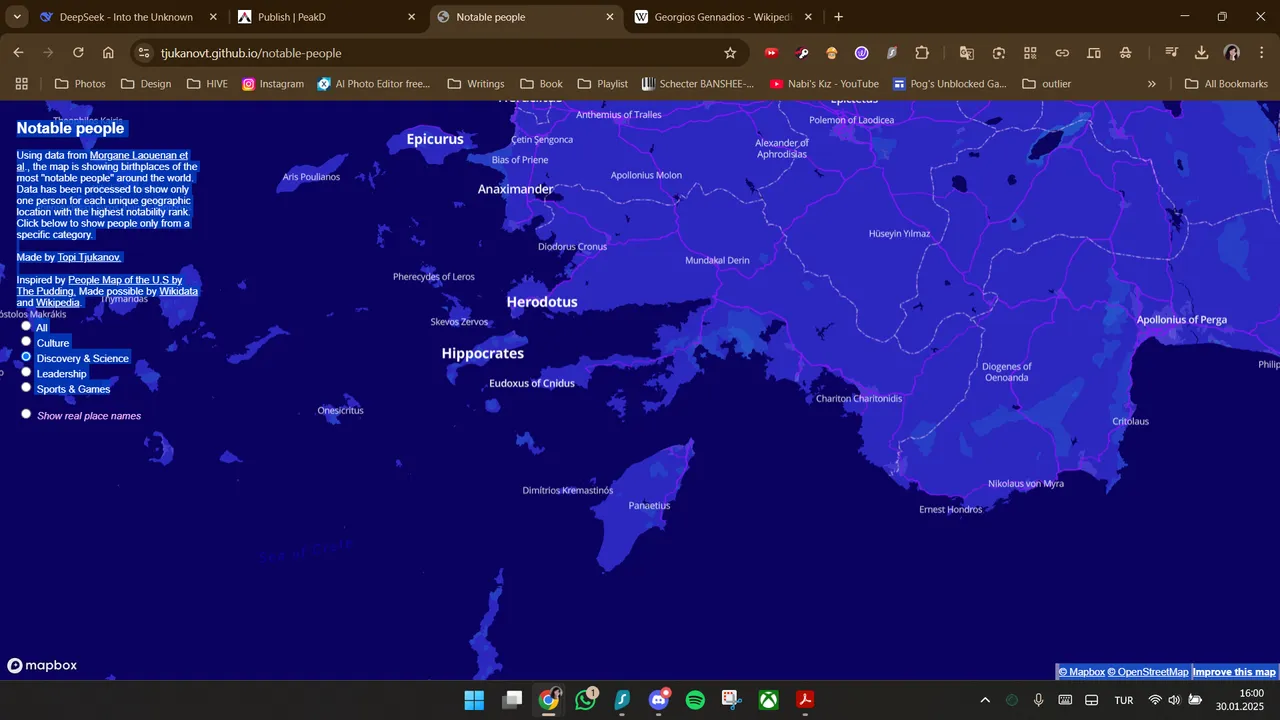Click the Herodotus label on map
Viewport: 1280px width, 720px height.
[542, 301]
